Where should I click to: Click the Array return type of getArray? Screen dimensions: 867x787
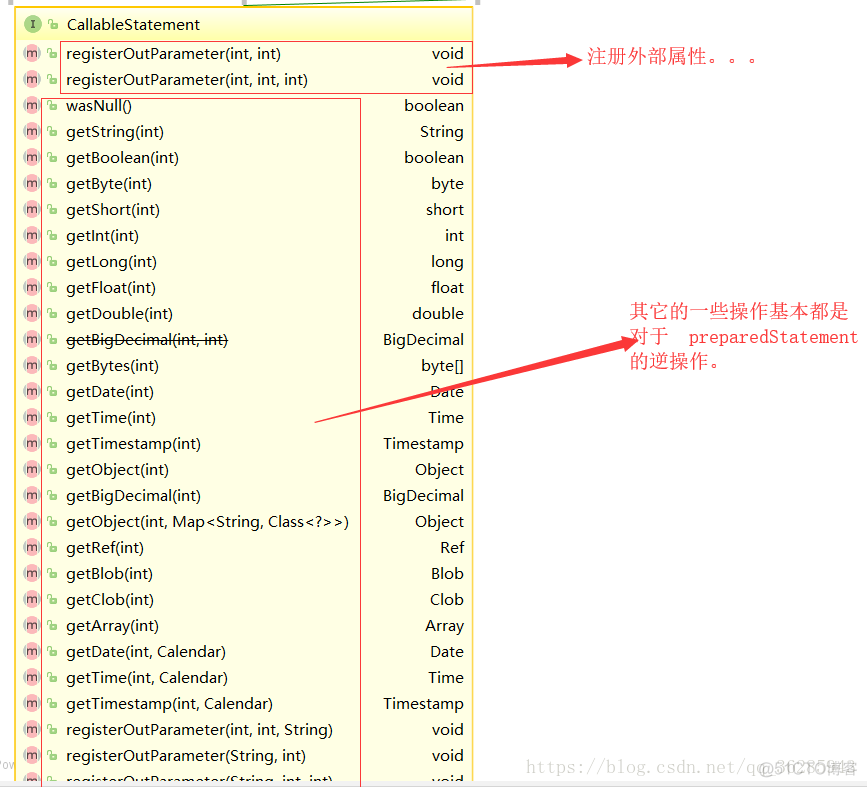(x=445, y=626)
